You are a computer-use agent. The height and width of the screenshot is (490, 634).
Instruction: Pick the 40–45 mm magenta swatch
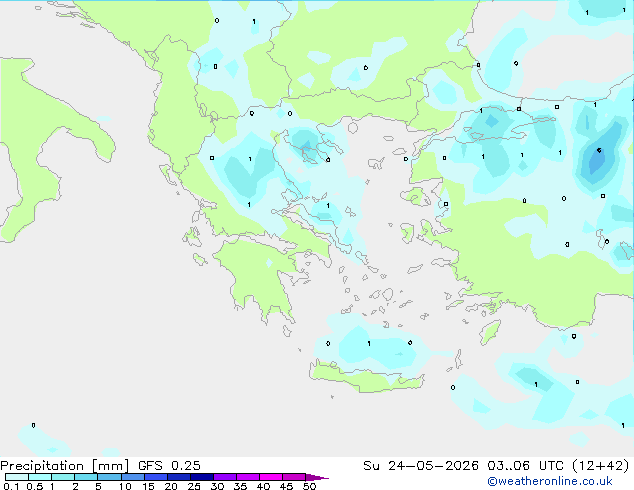[271, 477]
